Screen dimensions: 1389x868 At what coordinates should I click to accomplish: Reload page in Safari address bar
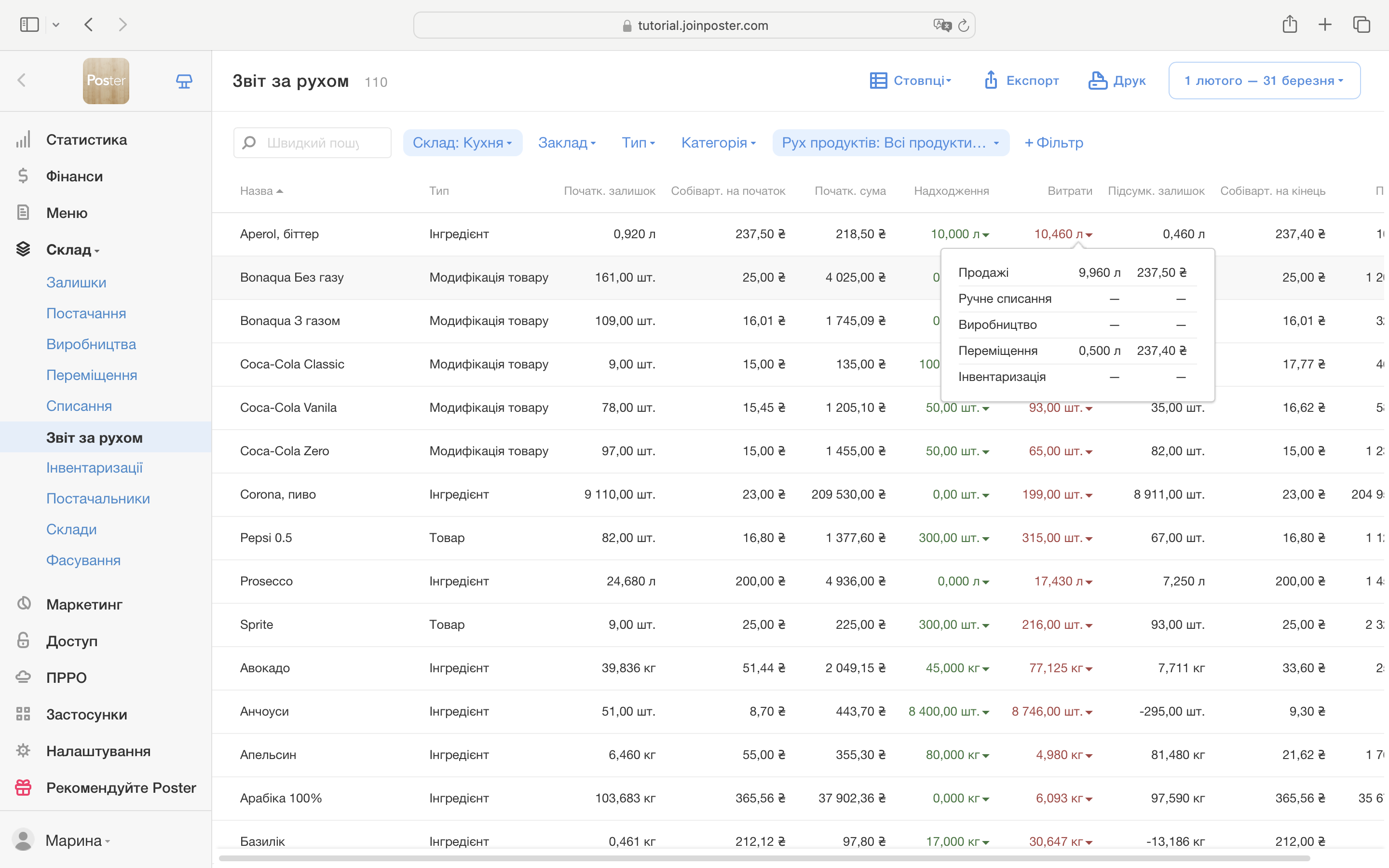(x=964, y=25)
